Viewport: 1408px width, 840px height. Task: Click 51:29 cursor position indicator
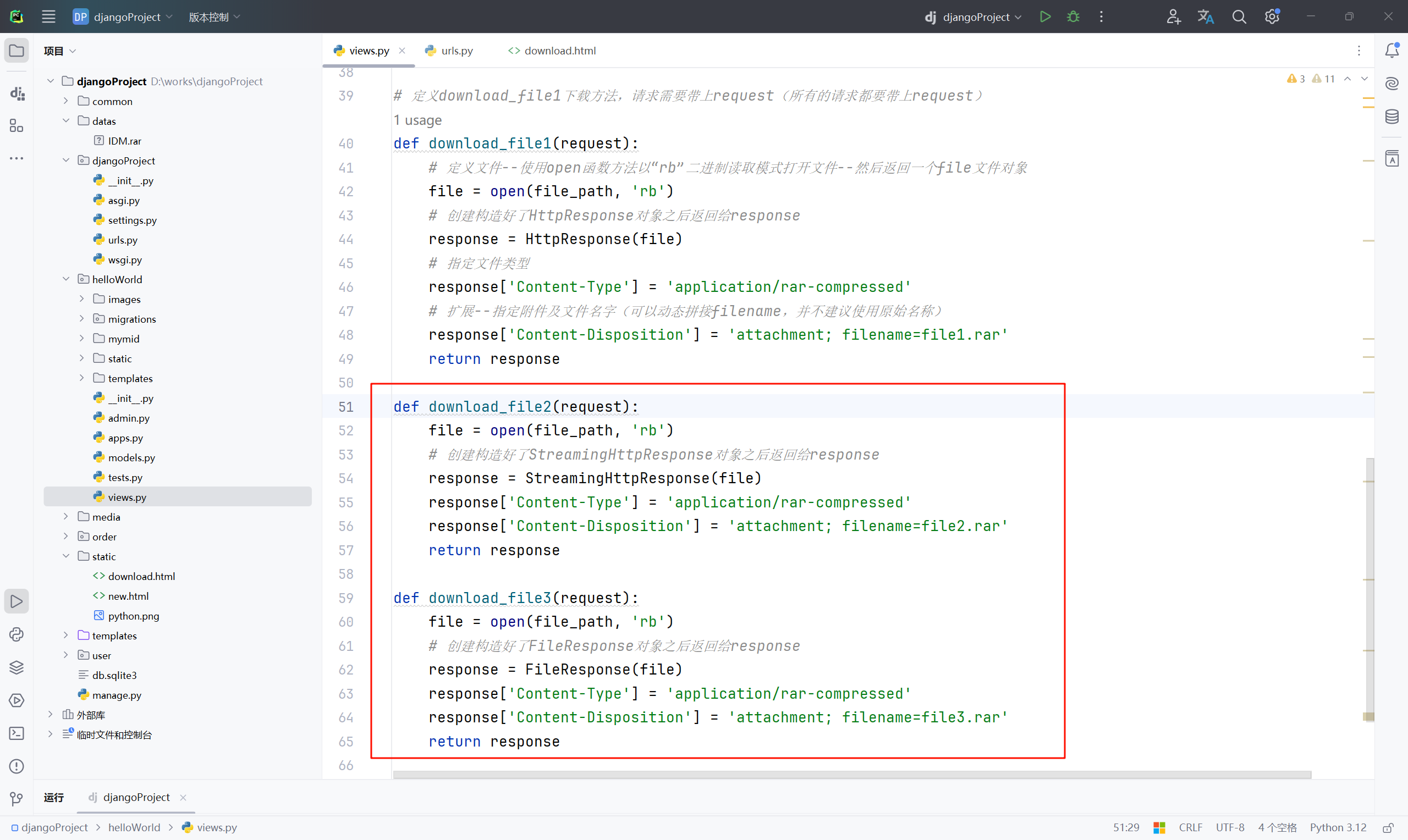tap(1126, 827)
